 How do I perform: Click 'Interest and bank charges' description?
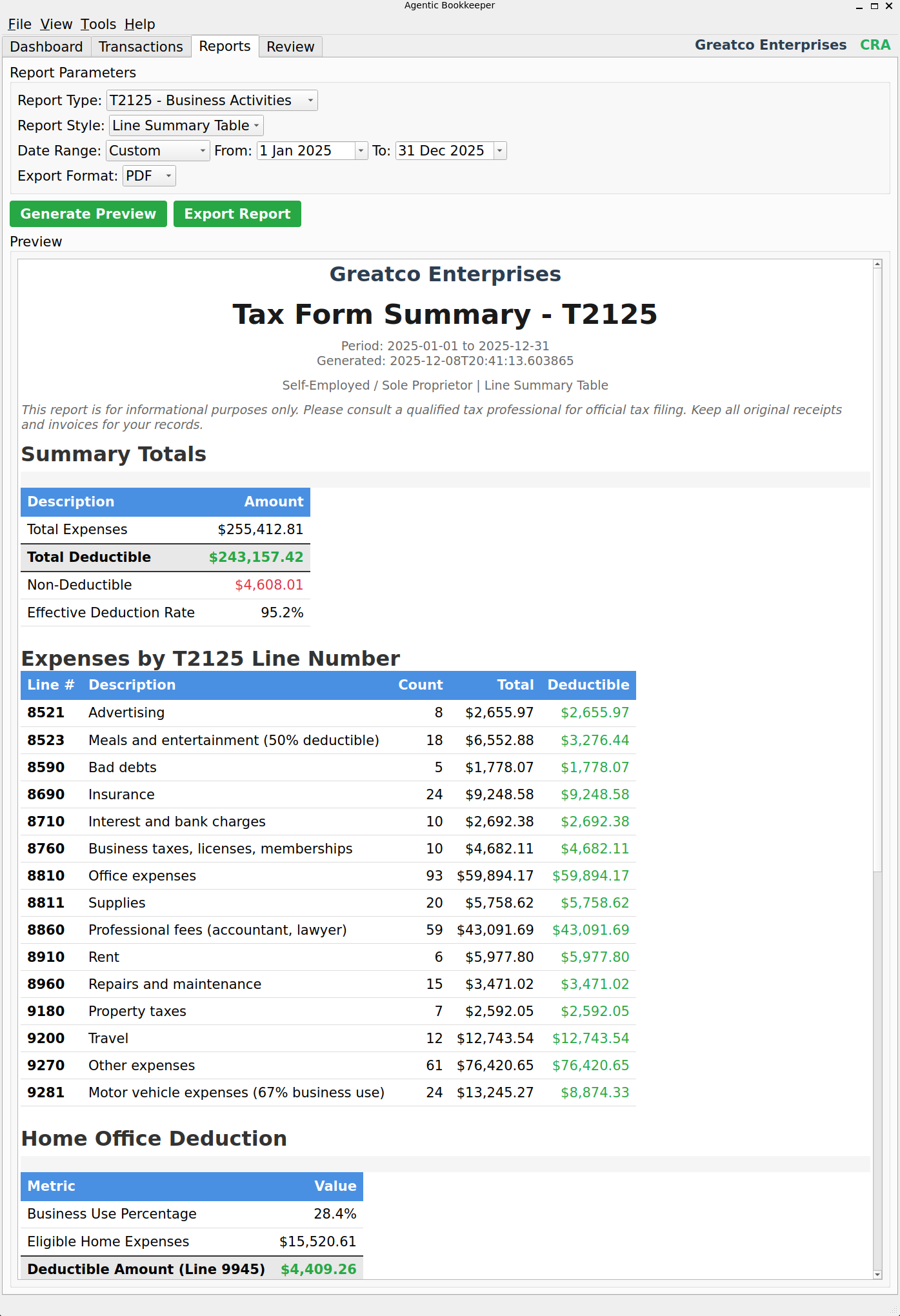coord(177,822)
